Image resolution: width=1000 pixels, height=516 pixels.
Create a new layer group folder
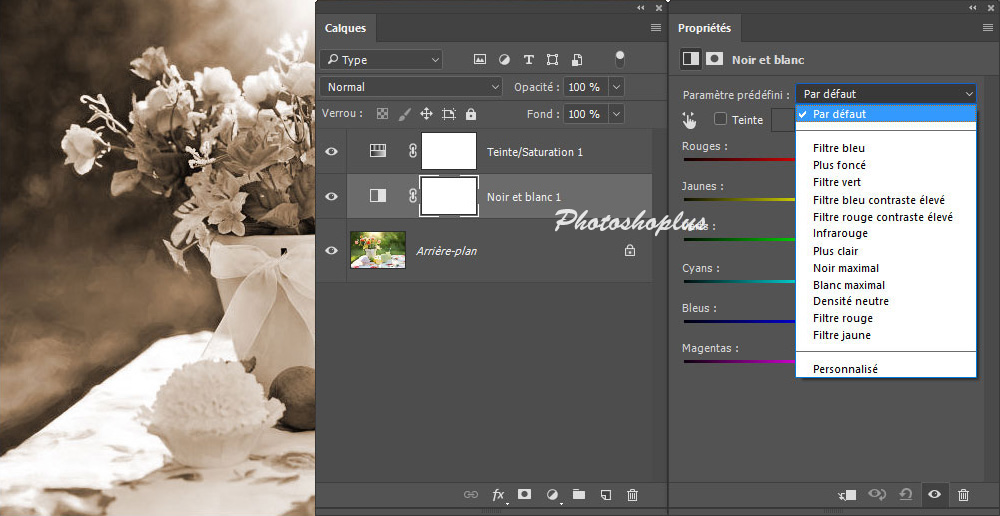coord(578,495)
